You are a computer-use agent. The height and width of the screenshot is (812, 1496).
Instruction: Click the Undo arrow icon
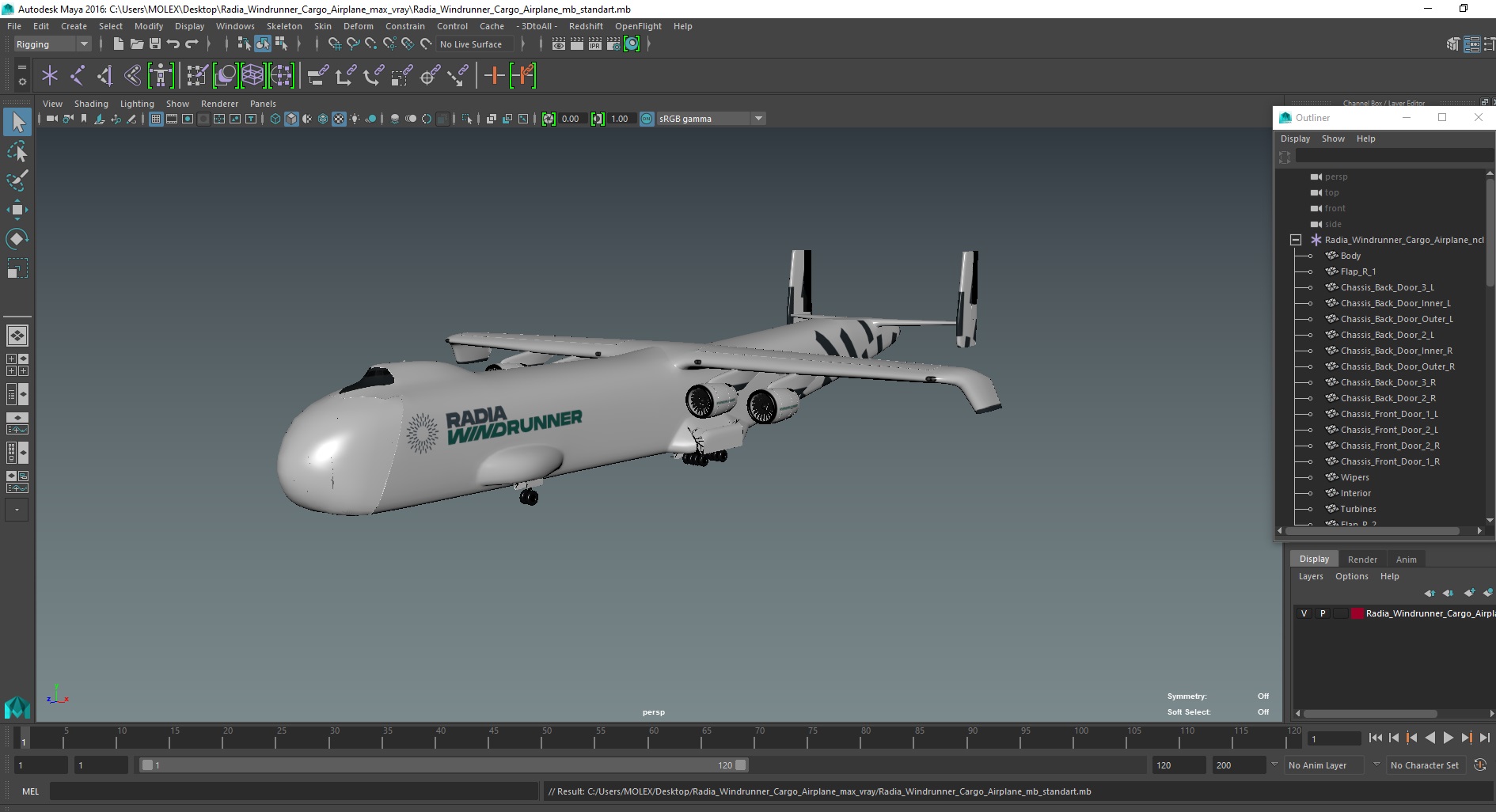tap(173, 44)
